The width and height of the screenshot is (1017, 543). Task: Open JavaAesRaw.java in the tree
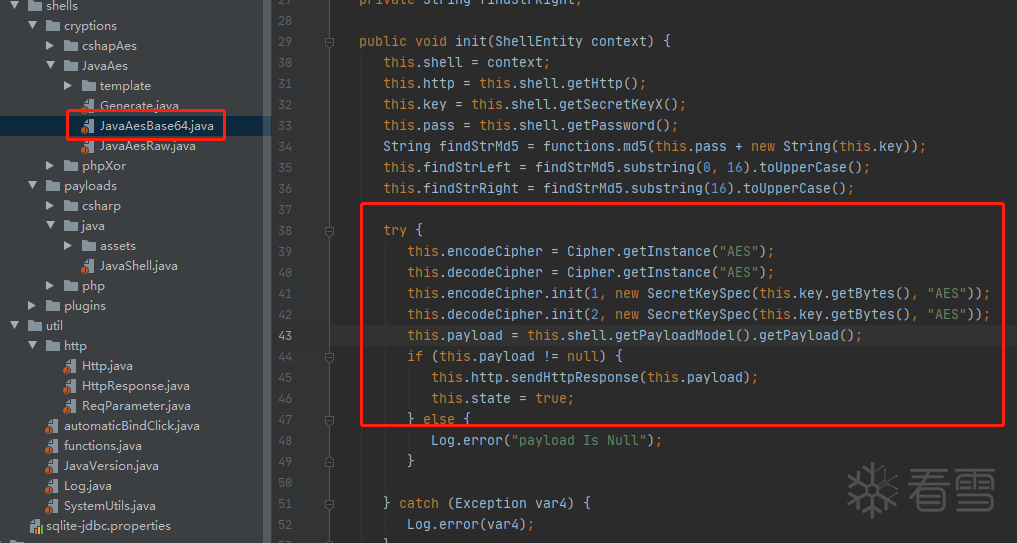(x=147, y=146)
